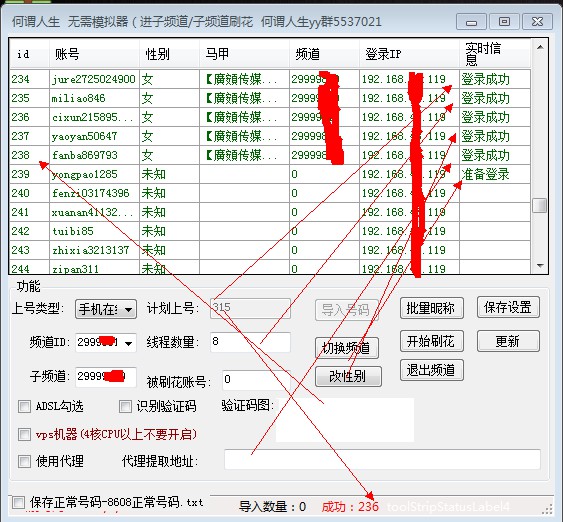Viewport: 563px width, 522px height.
Task: Click the table scrollbar up arrow
Action: 540,47
